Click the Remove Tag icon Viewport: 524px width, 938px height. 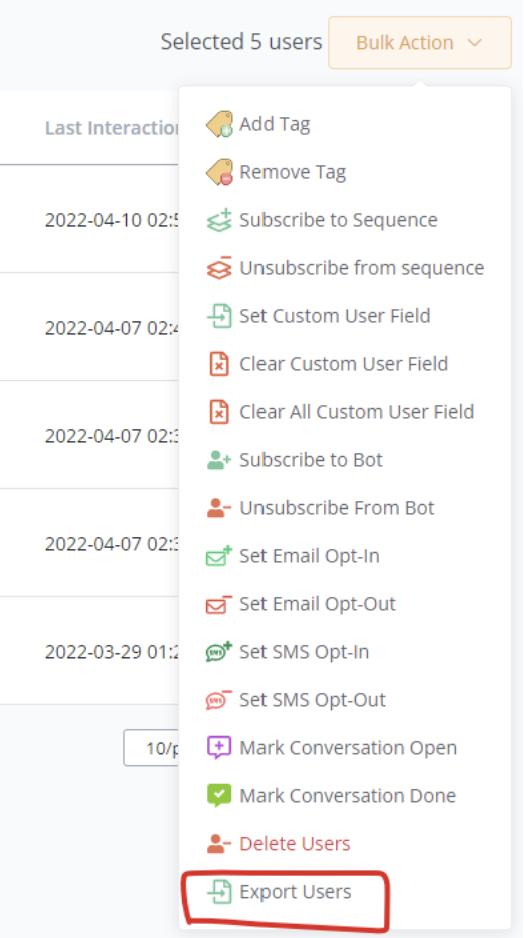219,172
